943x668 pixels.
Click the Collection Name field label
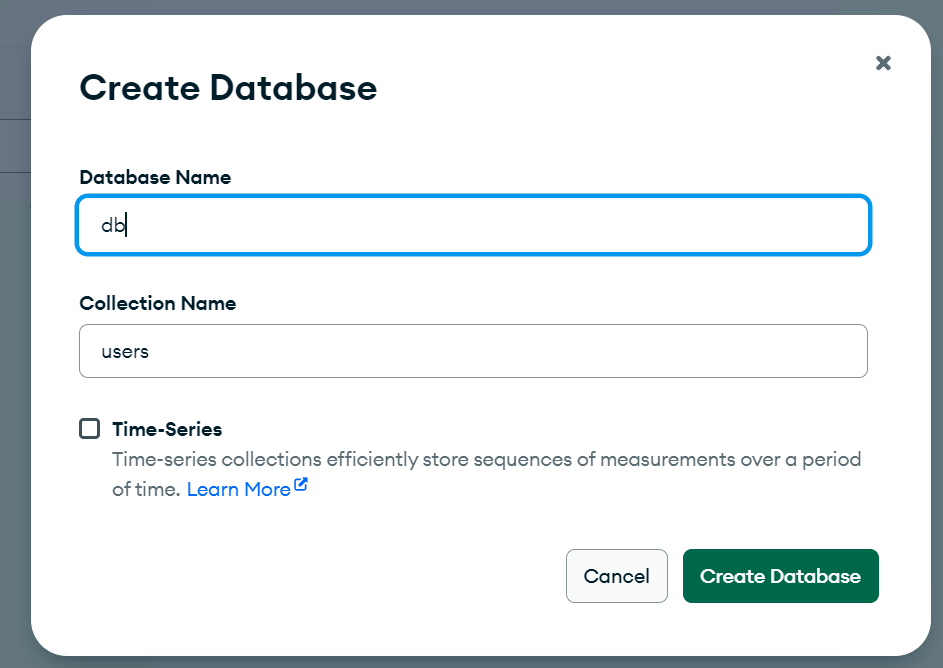pyautogui.click(x=157, y=303)
